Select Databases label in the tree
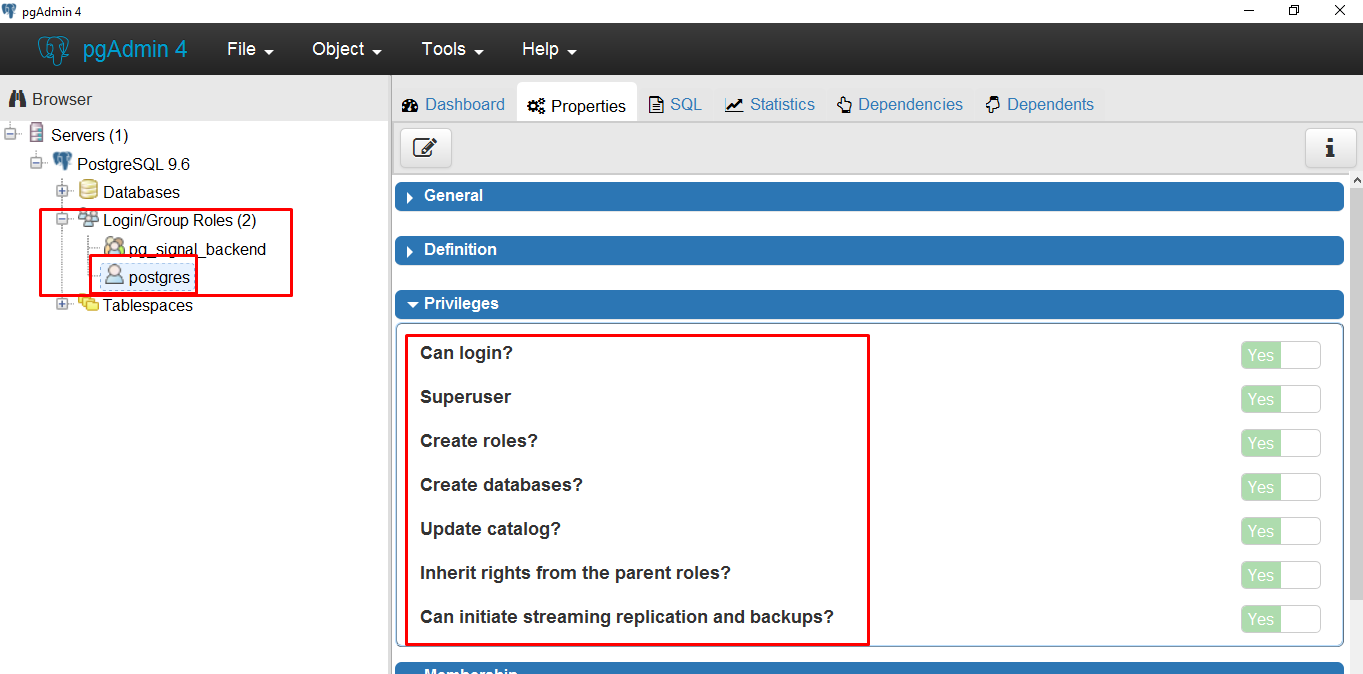The image size is (1363, 674). (x=141, y=191)
